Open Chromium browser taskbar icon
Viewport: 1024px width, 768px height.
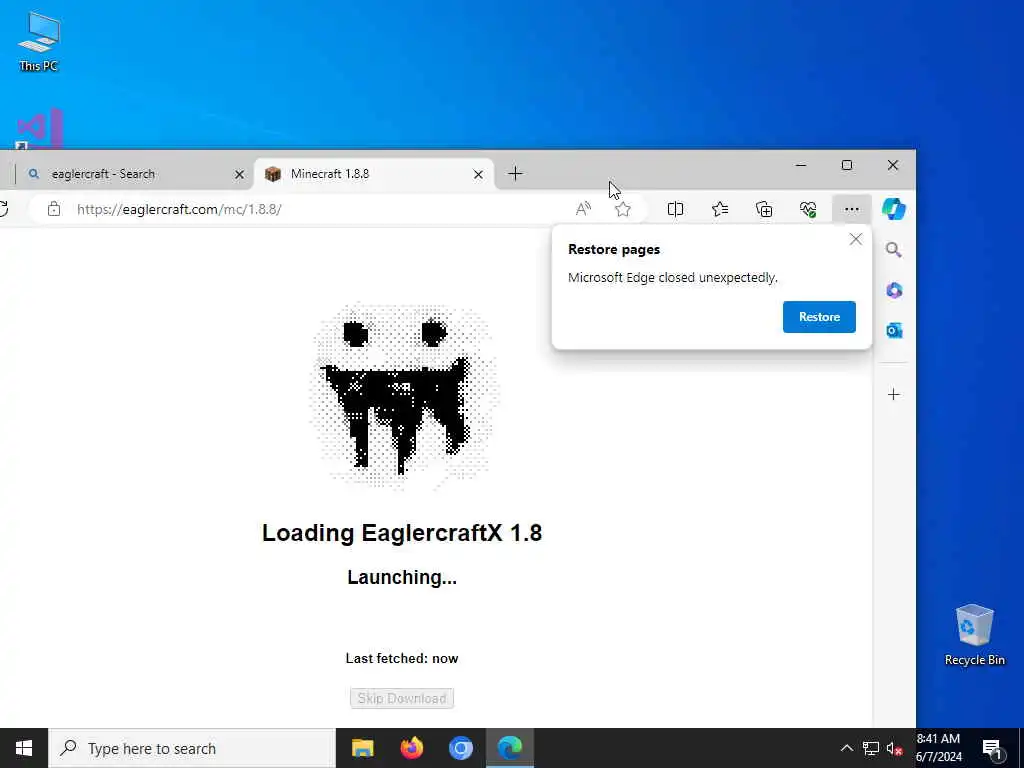[x=460, y=748]
